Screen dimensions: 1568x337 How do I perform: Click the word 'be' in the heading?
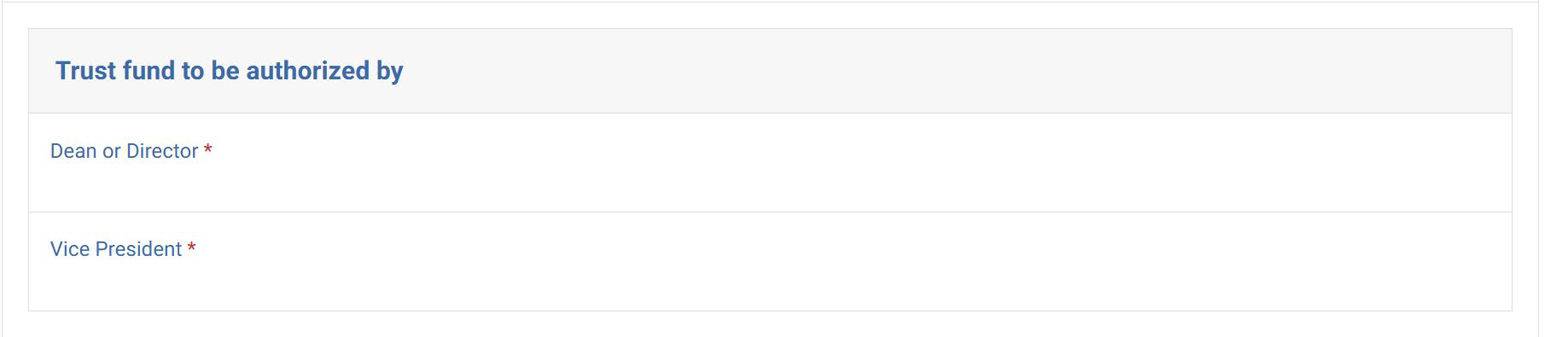[x=225, y=71]
